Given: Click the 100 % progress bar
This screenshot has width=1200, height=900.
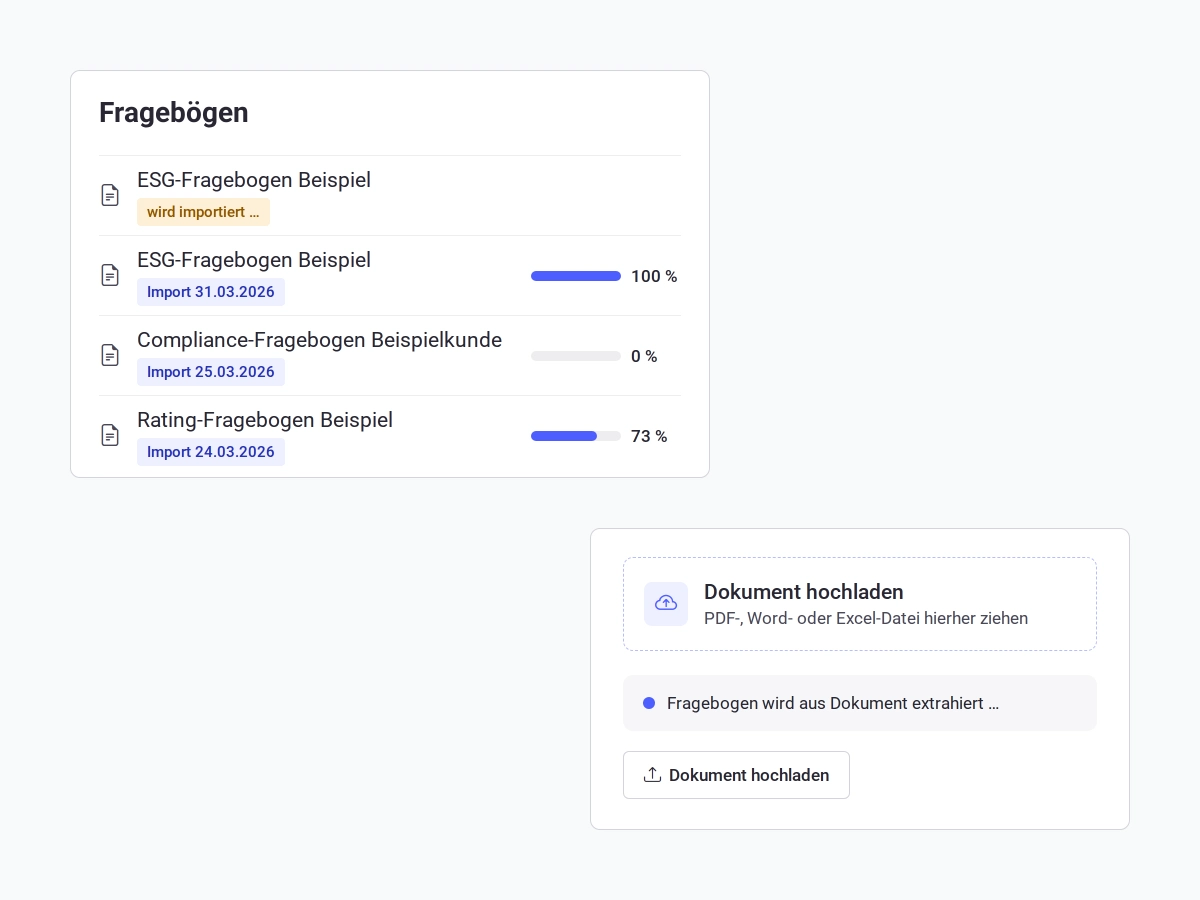Looking at the screenshot, I should (576, 276).
